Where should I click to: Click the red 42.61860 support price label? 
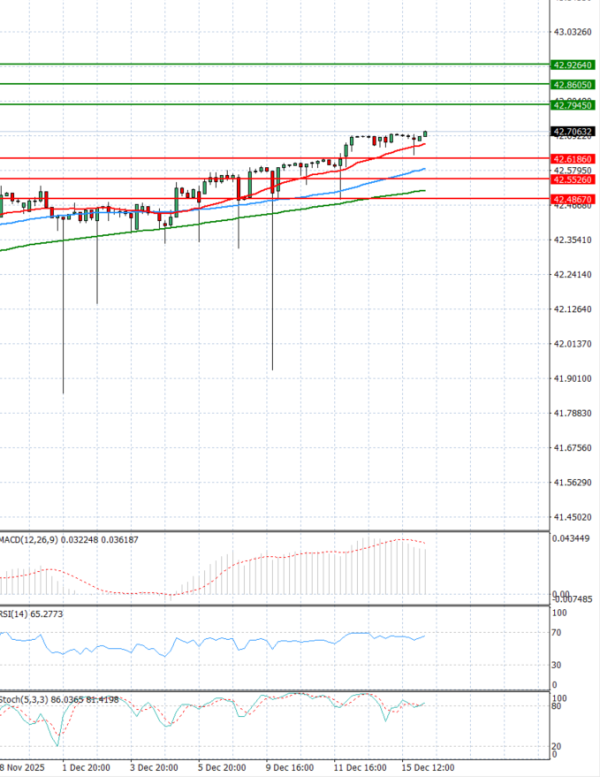point(573,159)
